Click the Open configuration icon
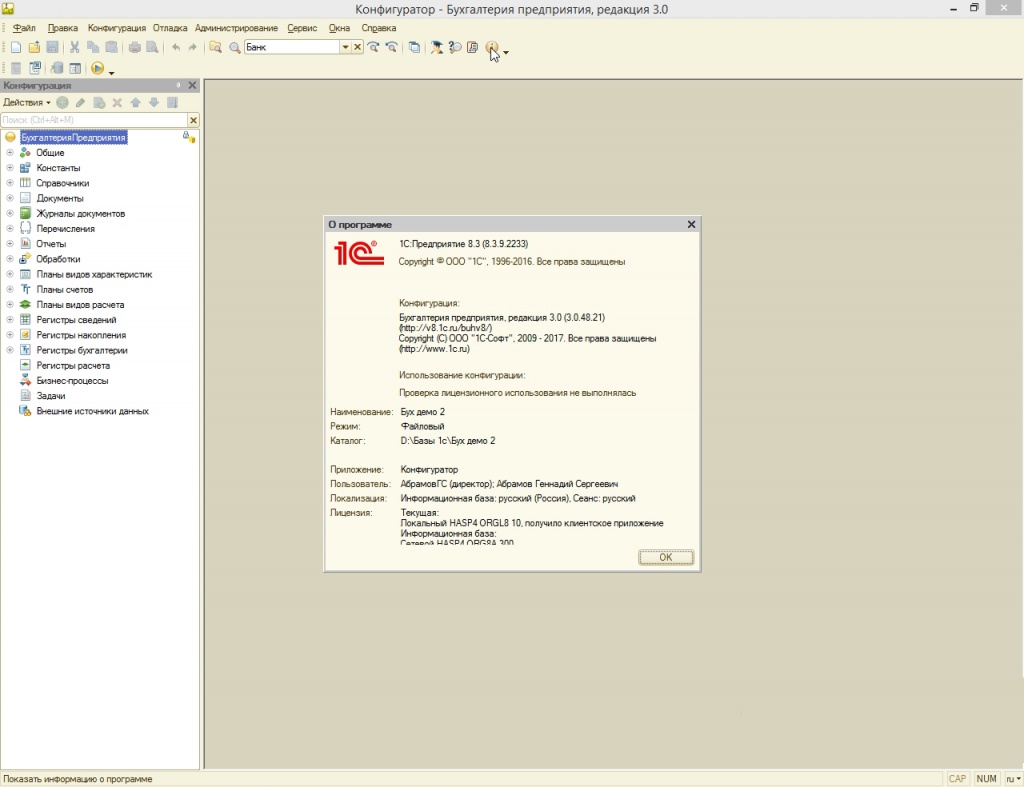Screen dimensions: 1024x787 pyautogui.click(x=16, y=69)
